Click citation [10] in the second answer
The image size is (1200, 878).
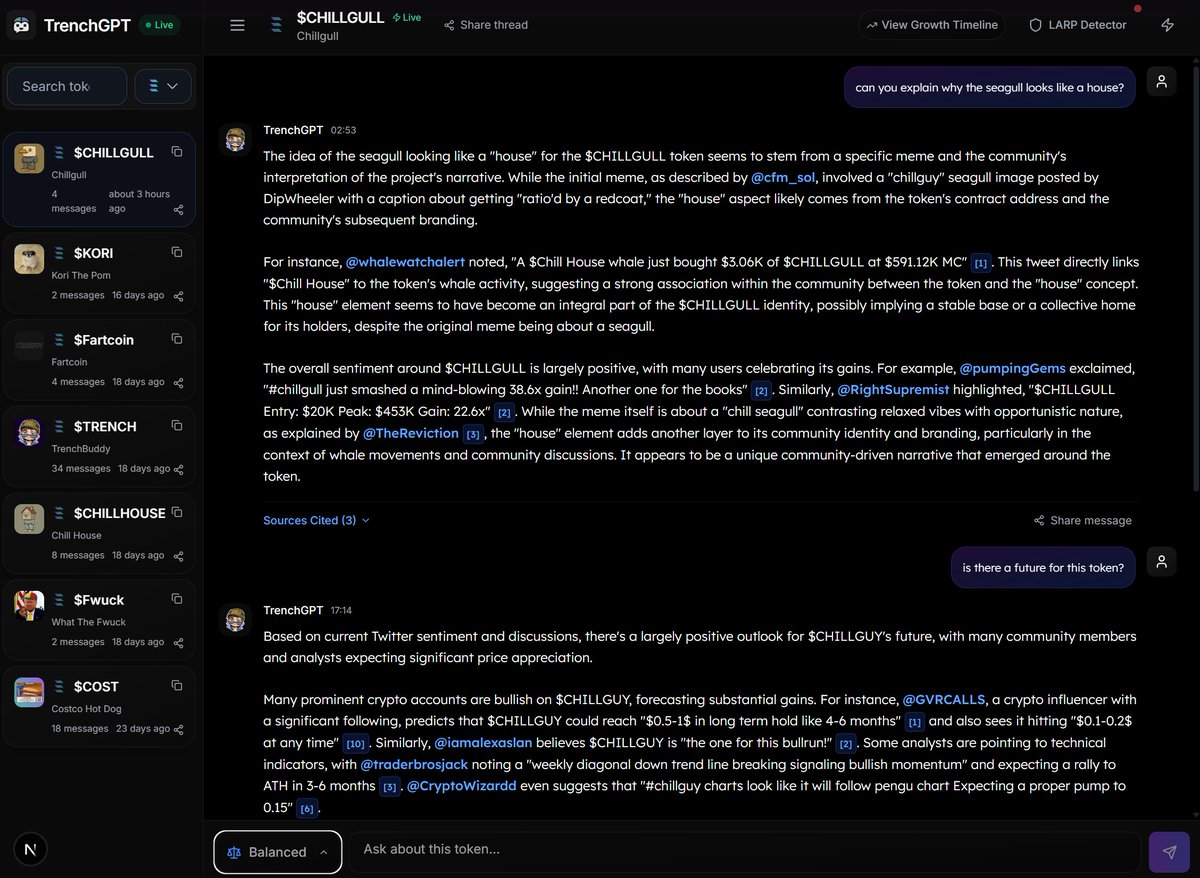click(x=355, y=744)
